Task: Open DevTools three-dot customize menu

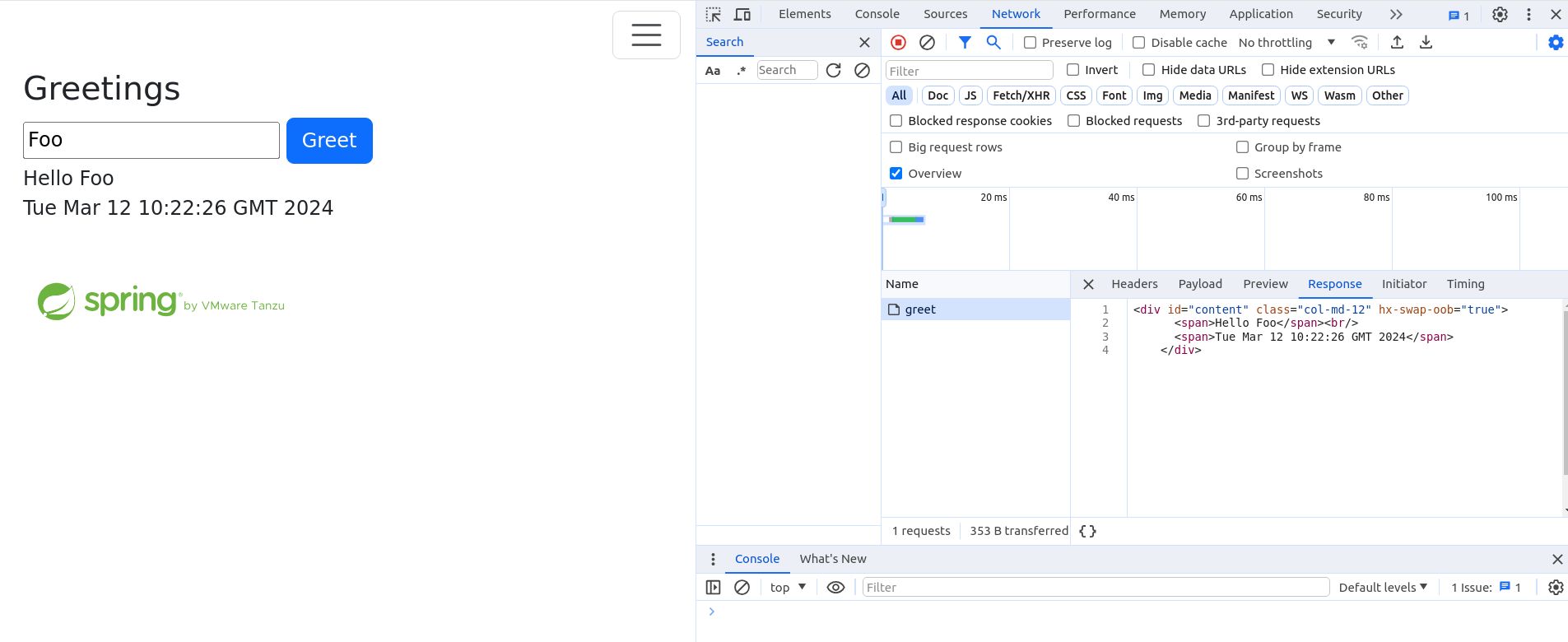Action: point(1528,14)
